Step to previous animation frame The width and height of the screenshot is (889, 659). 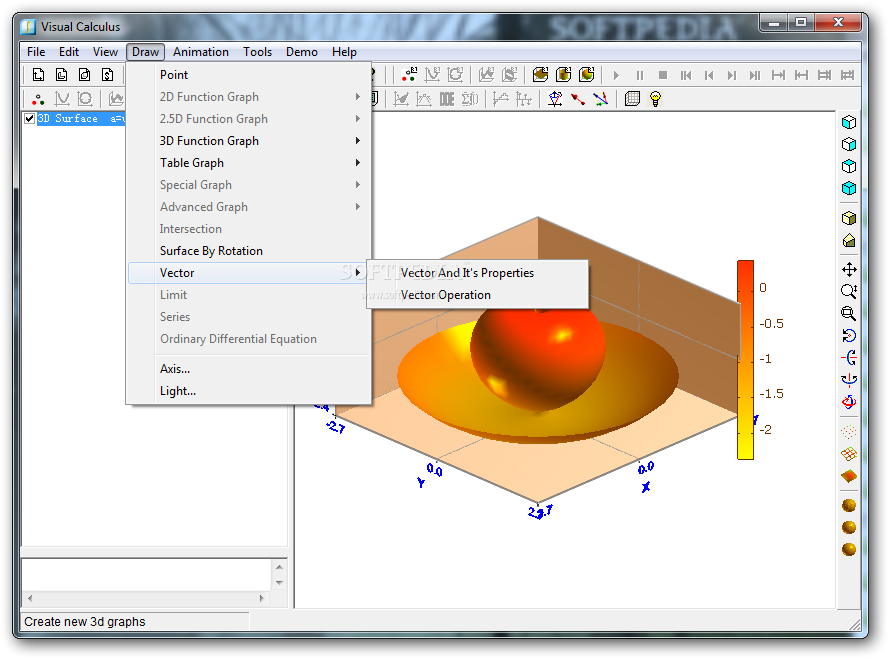(x=709, y=75)
